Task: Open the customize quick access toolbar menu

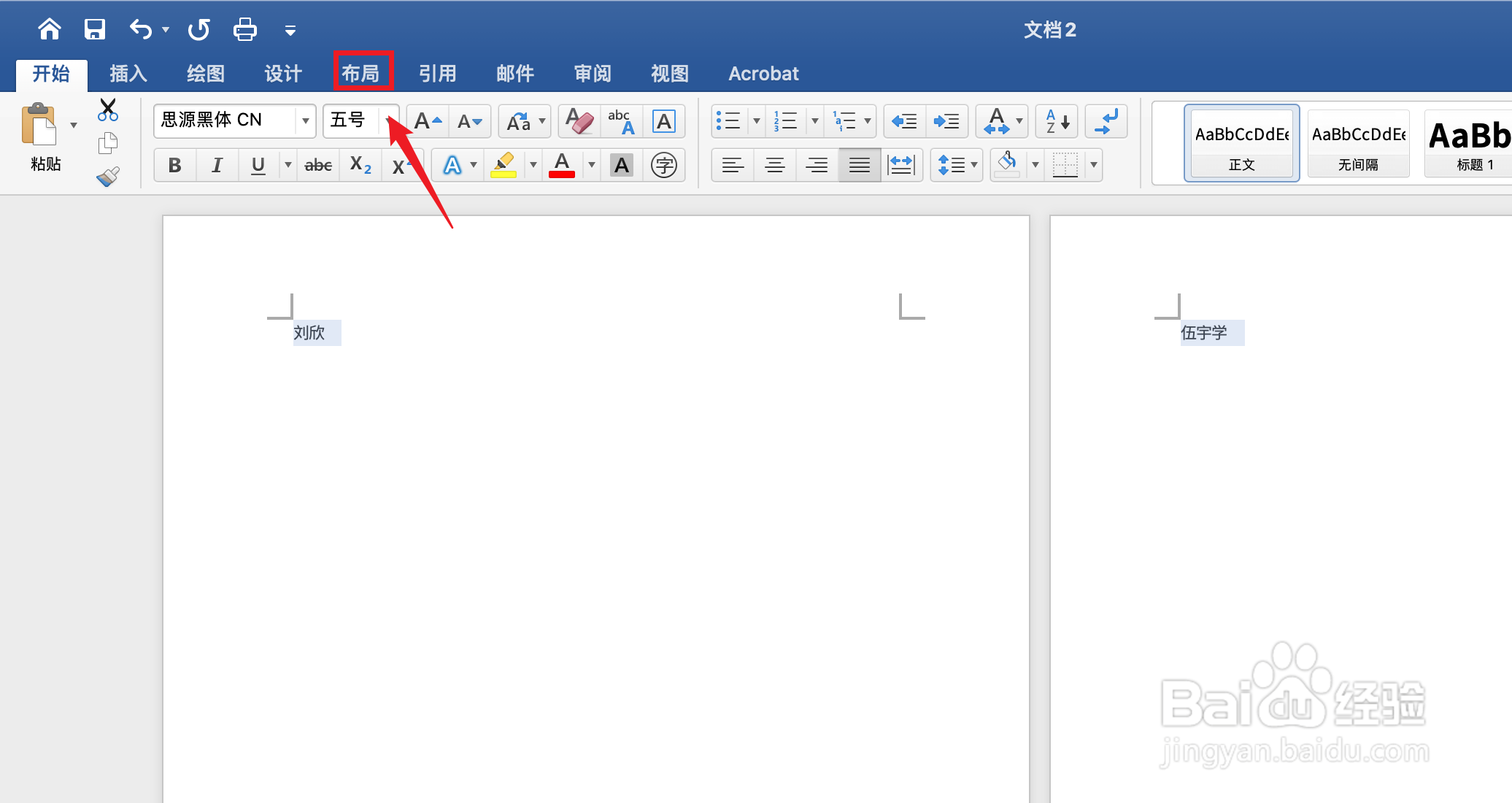Action: (290, 30)
